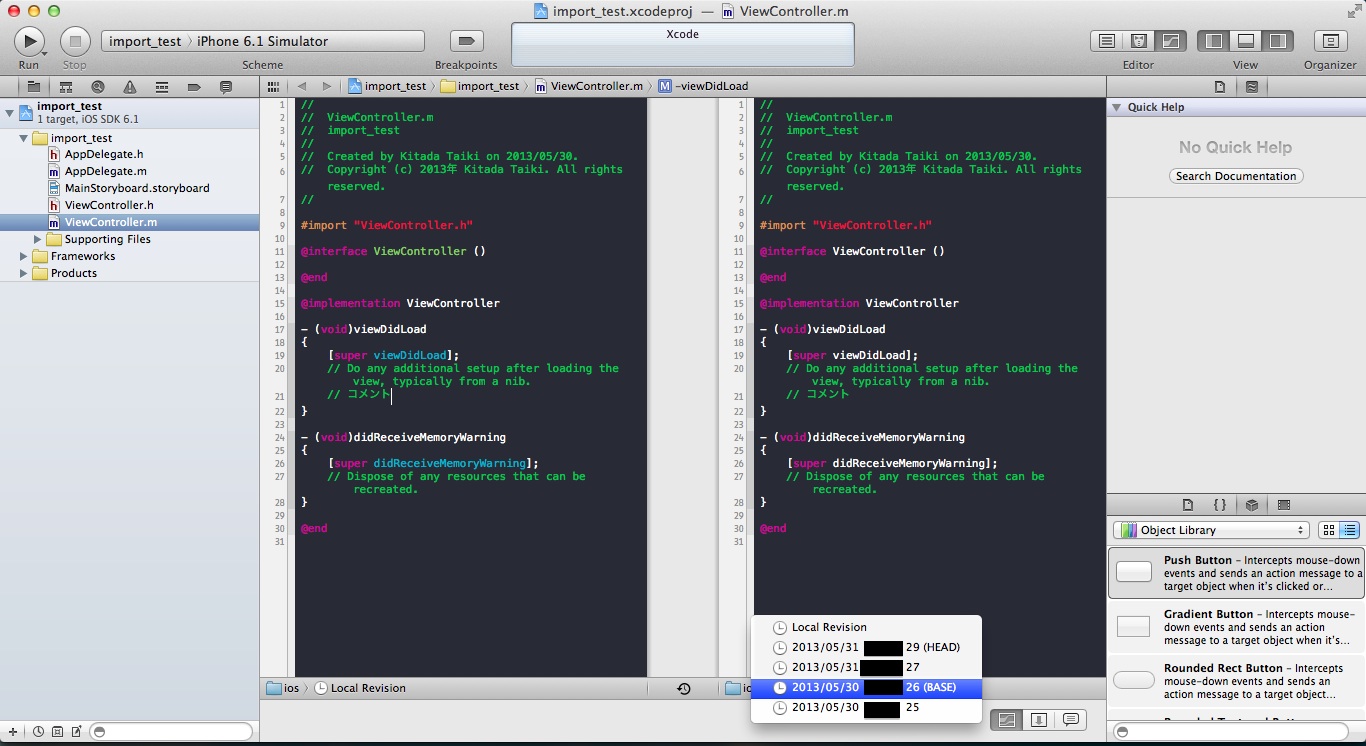Image resolution: width=1366 pixels, height=746 pixels.
Task: Show the Symbol navigator
Action: tap(66, 87)
